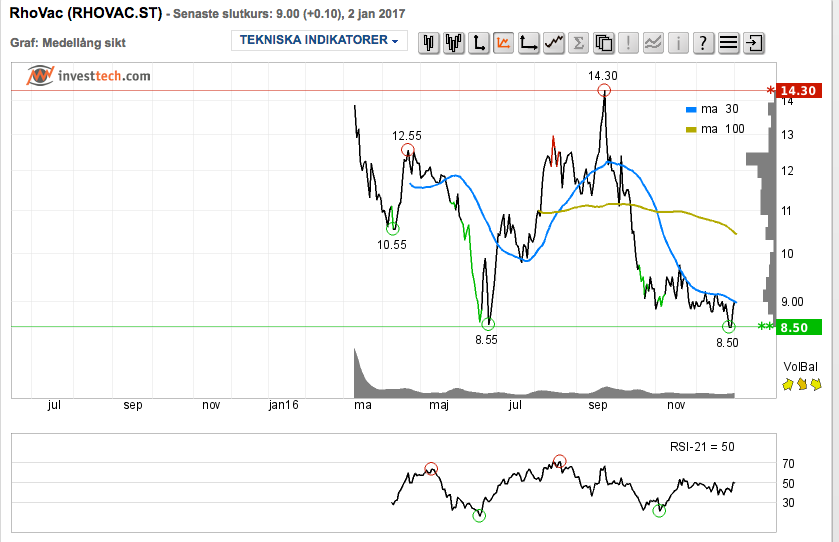Click the overlapping pages copy icon
839x542 pixels.
pos(604,43)
